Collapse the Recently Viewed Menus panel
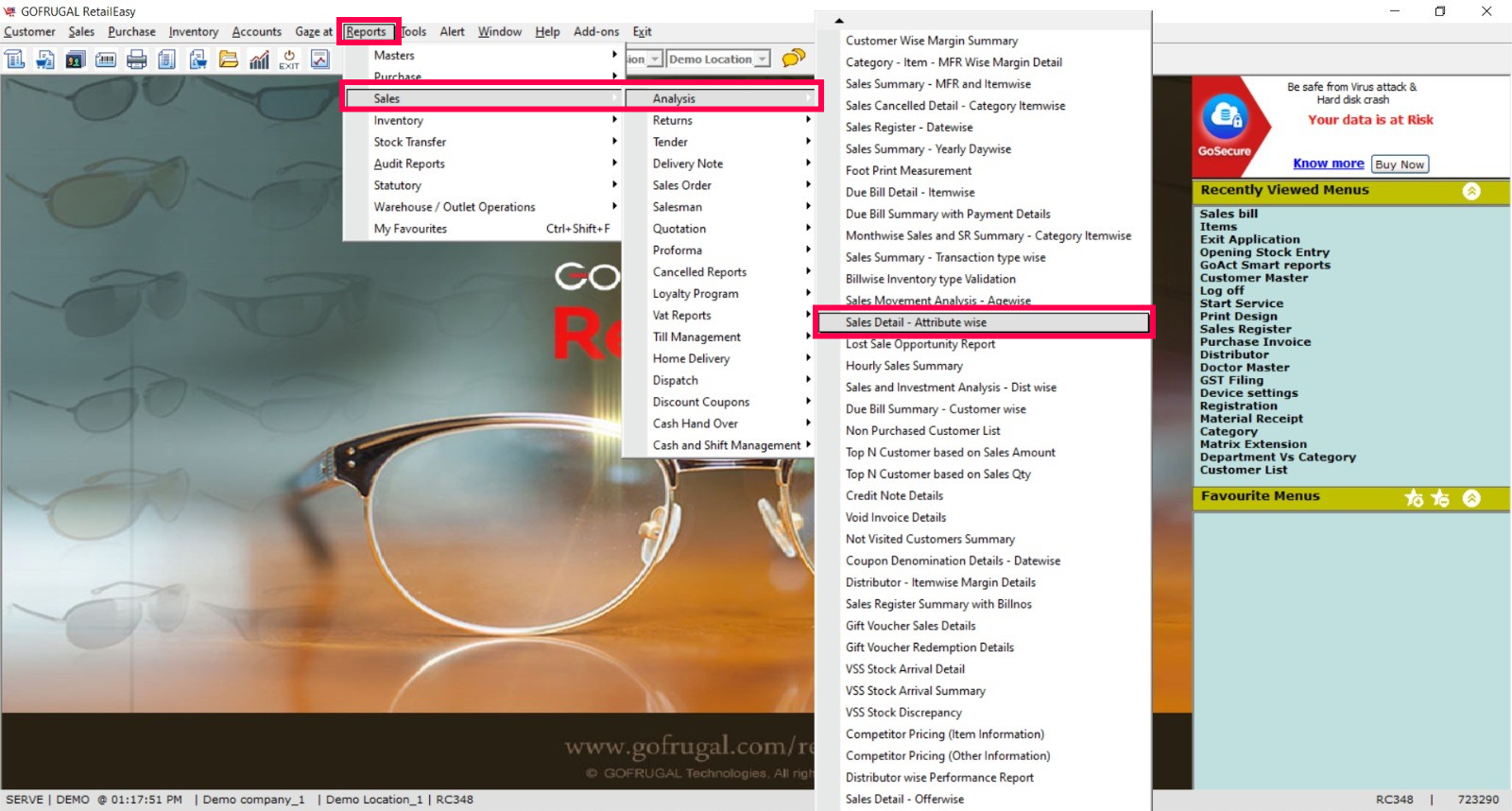This screenshot has height=811, width=1512. (1471, 191)
